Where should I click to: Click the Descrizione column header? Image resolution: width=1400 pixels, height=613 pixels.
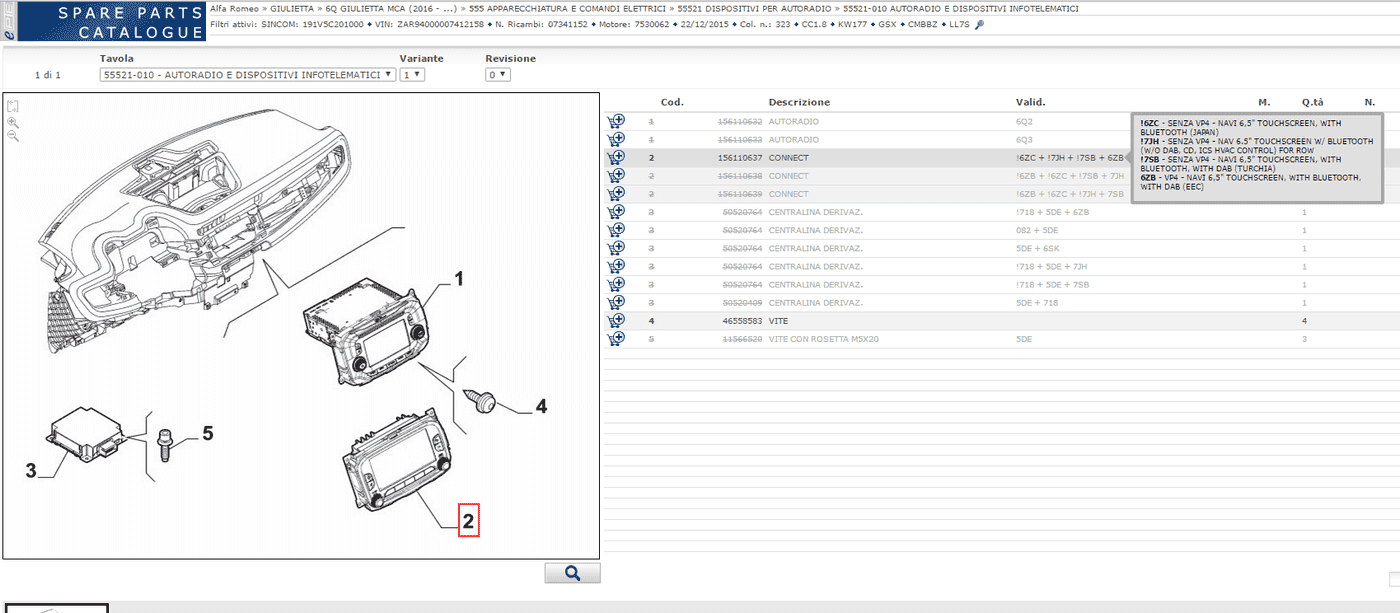pos(799,102)
